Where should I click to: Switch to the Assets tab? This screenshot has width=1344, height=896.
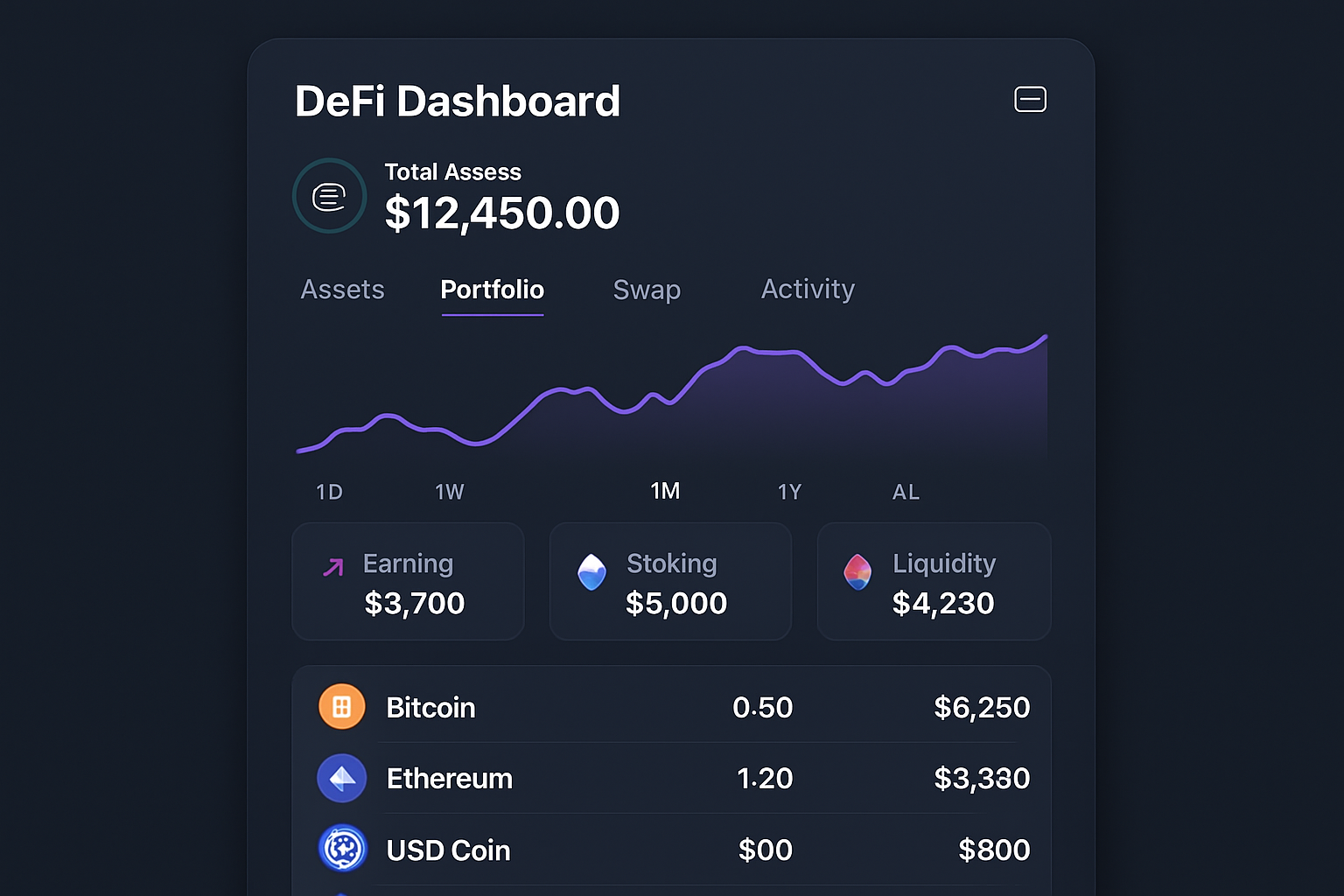point(342,290)
